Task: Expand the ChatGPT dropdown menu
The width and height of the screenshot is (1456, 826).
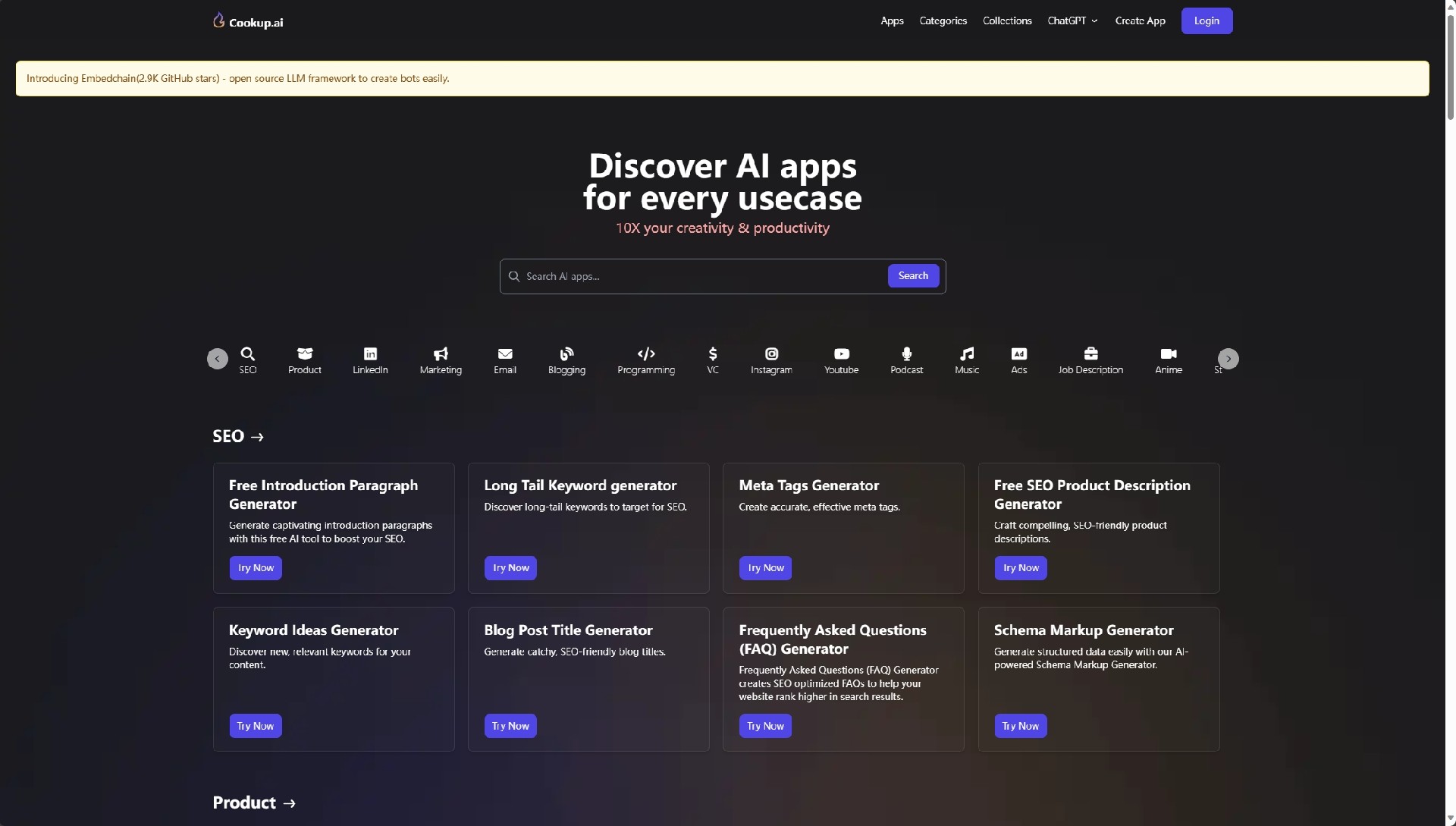Action: [1072, 21]
